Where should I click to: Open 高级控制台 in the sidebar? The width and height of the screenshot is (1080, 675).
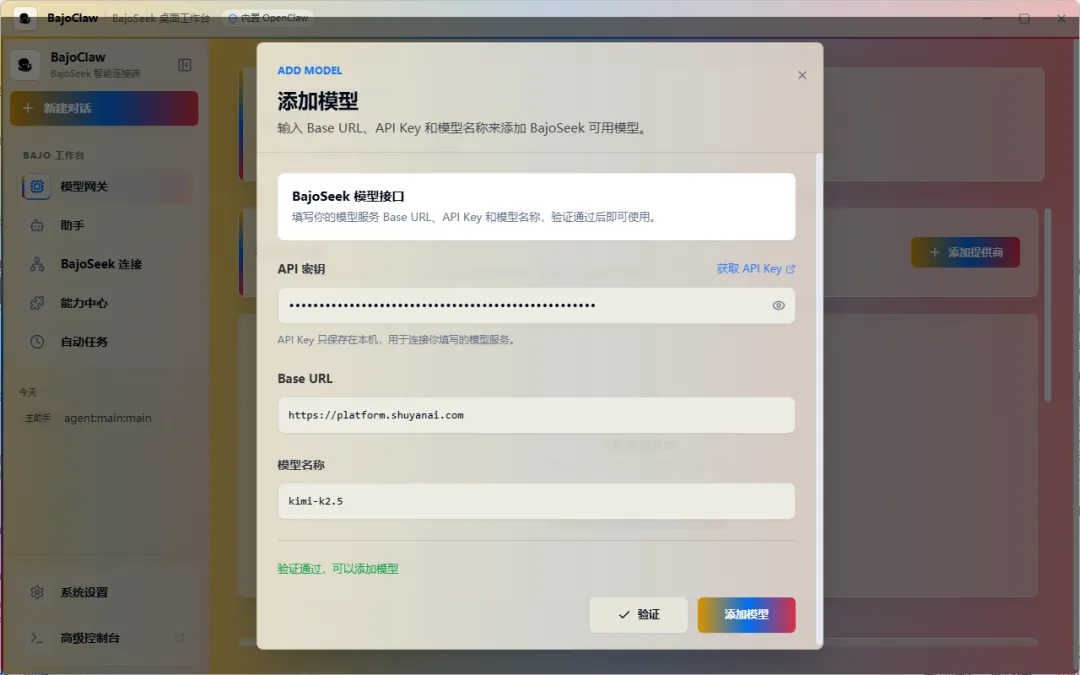[105, 638]
